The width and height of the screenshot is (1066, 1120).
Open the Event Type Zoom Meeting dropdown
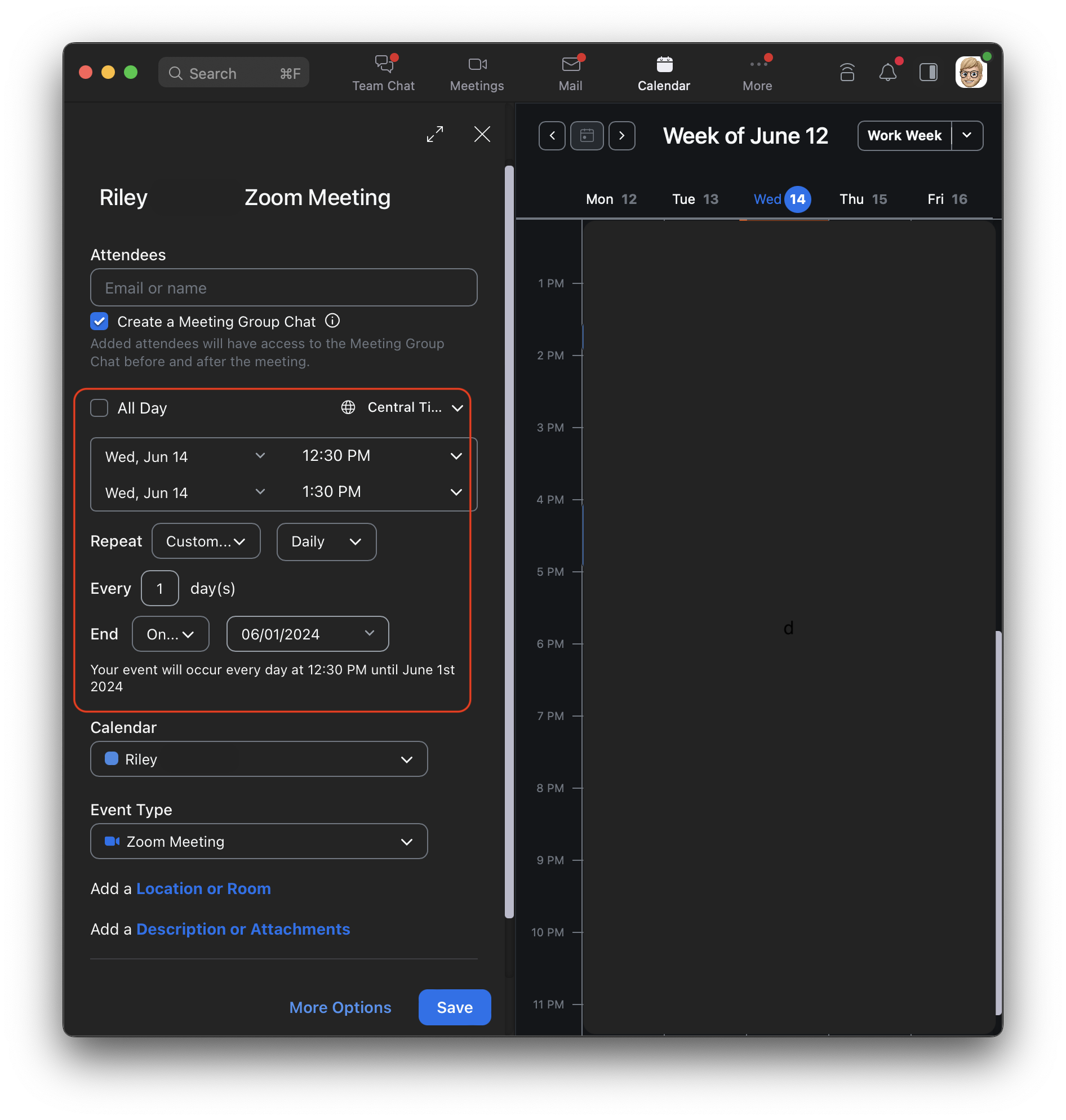click(259, 841)
